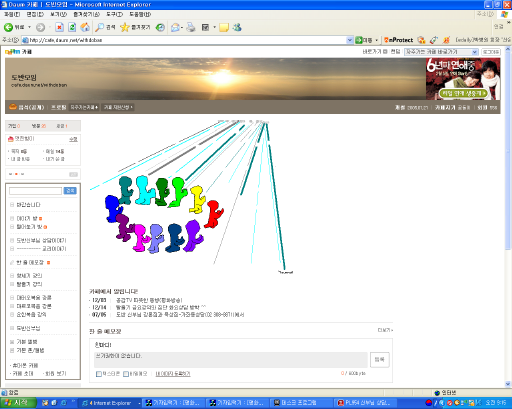Screen dimensions: 512x409
Task: Stop page loading with the red X icon
Action: [59, 28]
